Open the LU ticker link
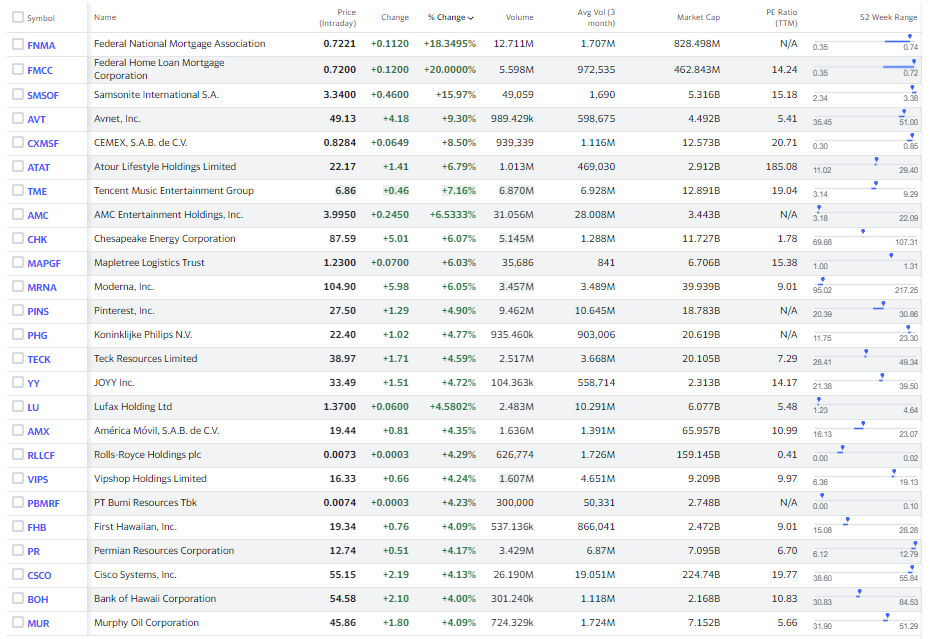 33,407
